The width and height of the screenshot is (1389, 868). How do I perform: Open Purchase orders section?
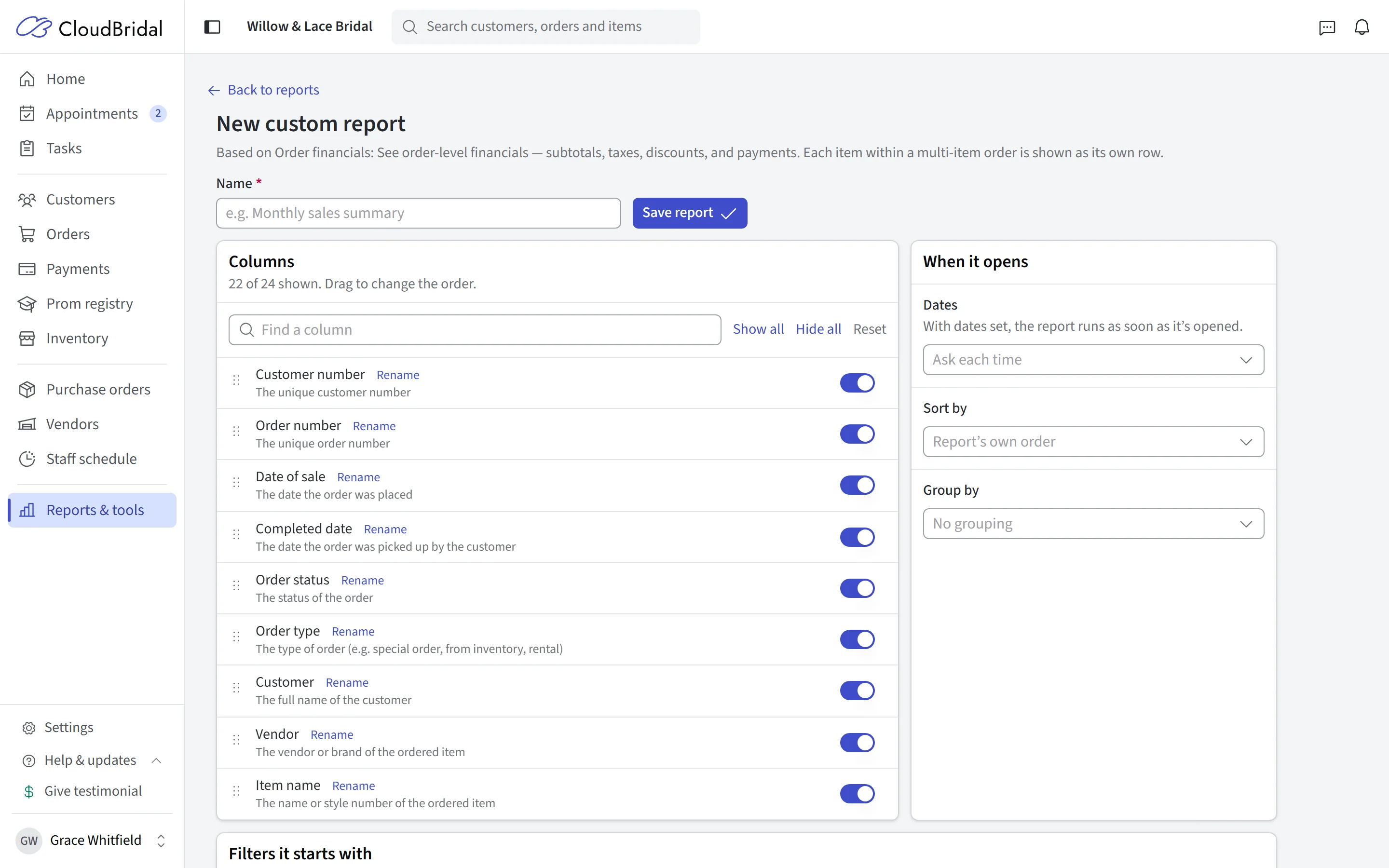92,389
